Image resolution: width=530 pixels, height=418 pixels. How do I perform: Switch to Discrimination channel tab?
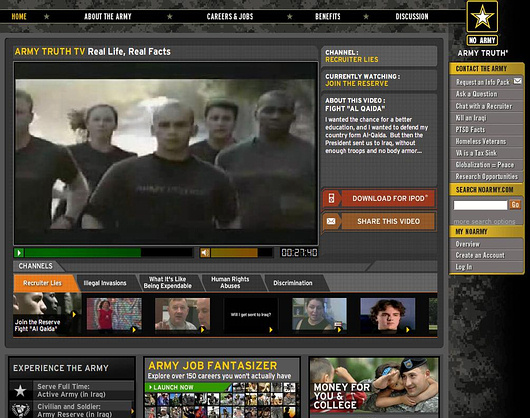293,283
